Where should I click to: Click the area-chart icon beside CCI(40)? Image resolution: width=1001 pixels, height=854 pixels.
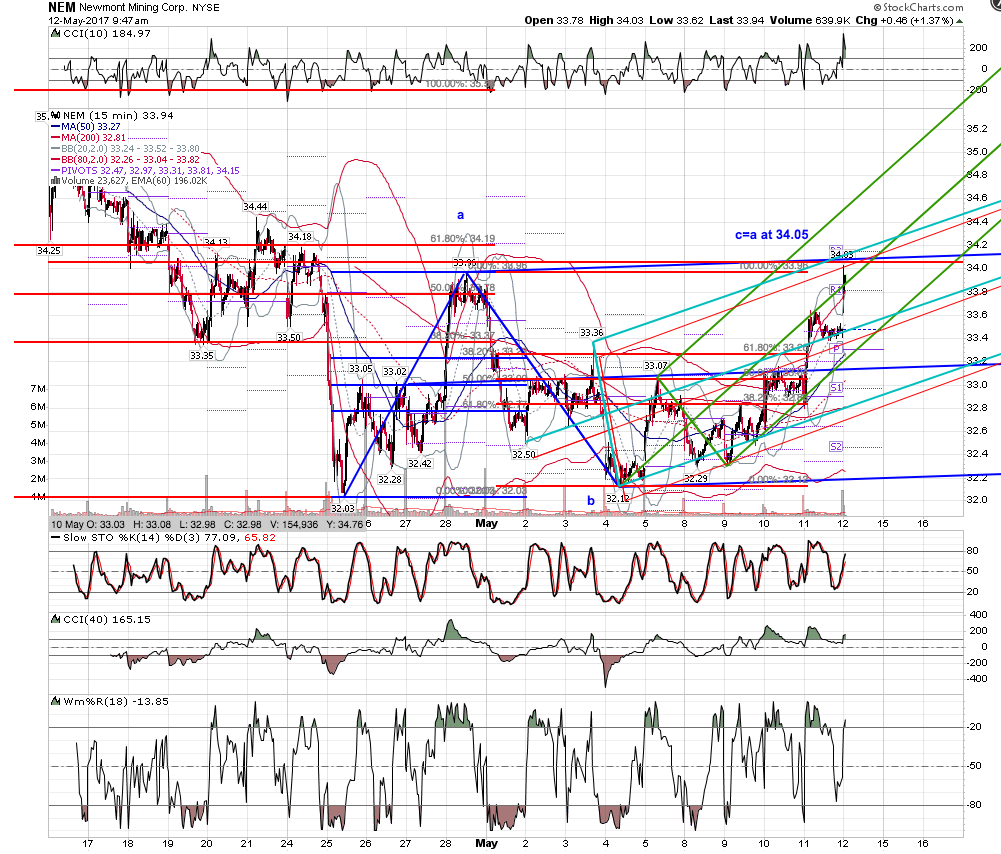tap(56, 620)
